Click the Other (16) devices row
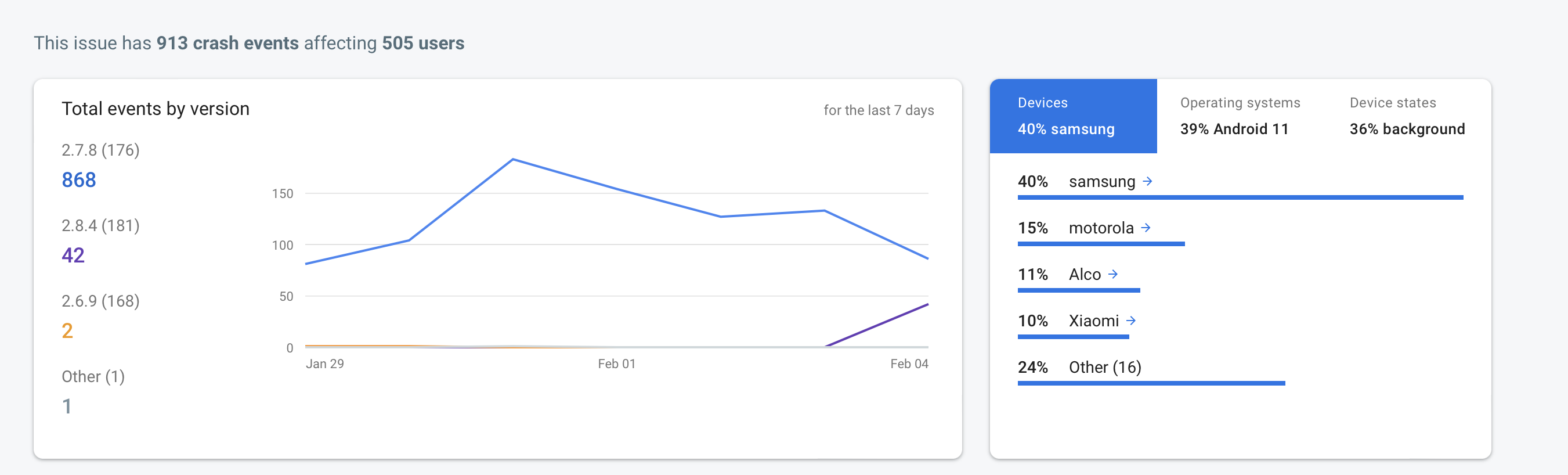1568x475 pixels. tap(1104, 367)
